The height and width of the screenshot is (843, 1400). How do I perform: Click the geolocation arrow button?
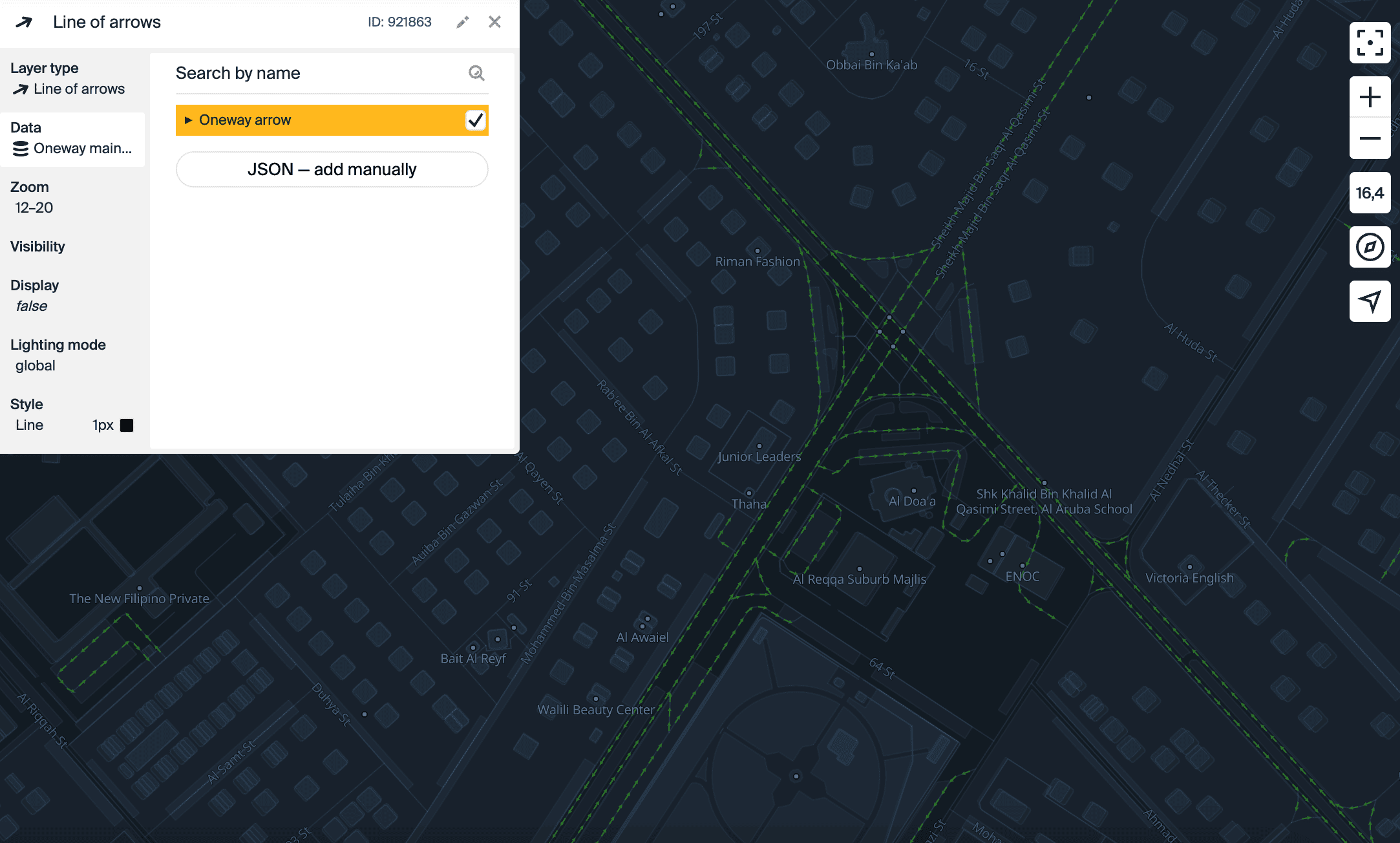1370,301
